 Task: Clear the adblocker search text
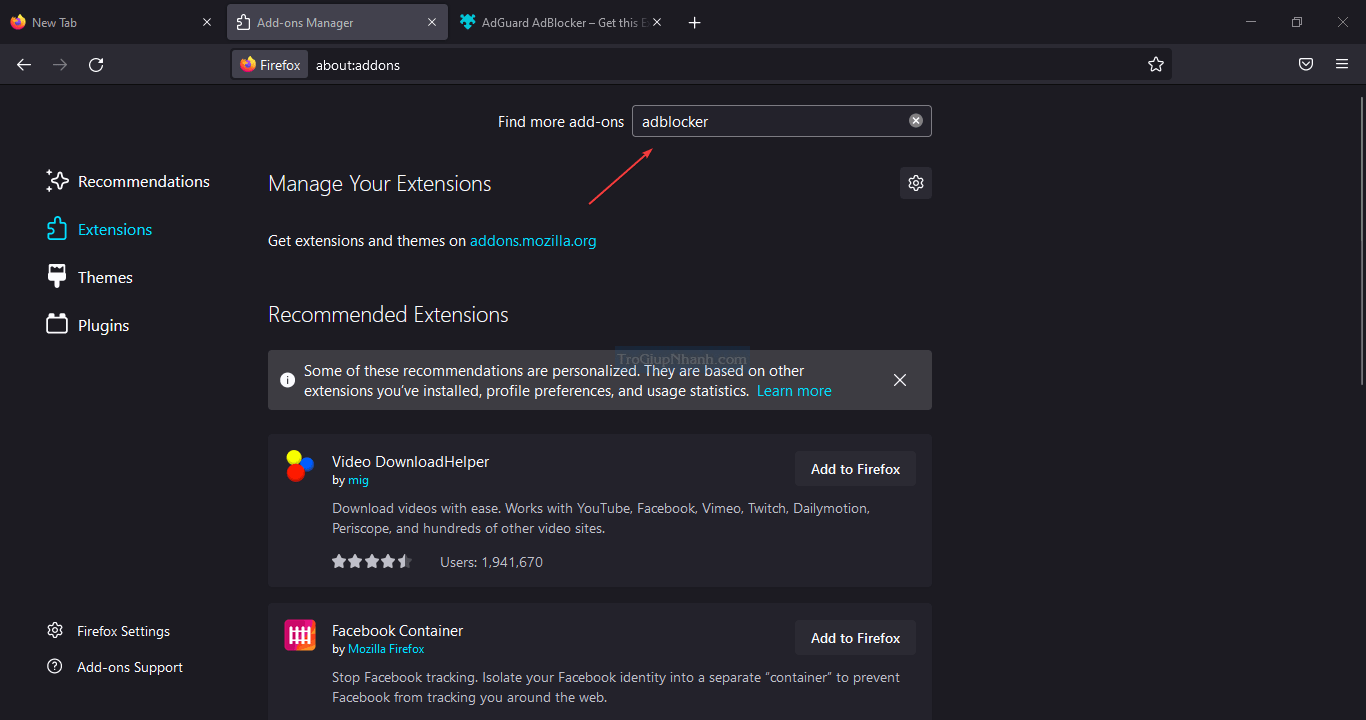(x=916, y=121)
